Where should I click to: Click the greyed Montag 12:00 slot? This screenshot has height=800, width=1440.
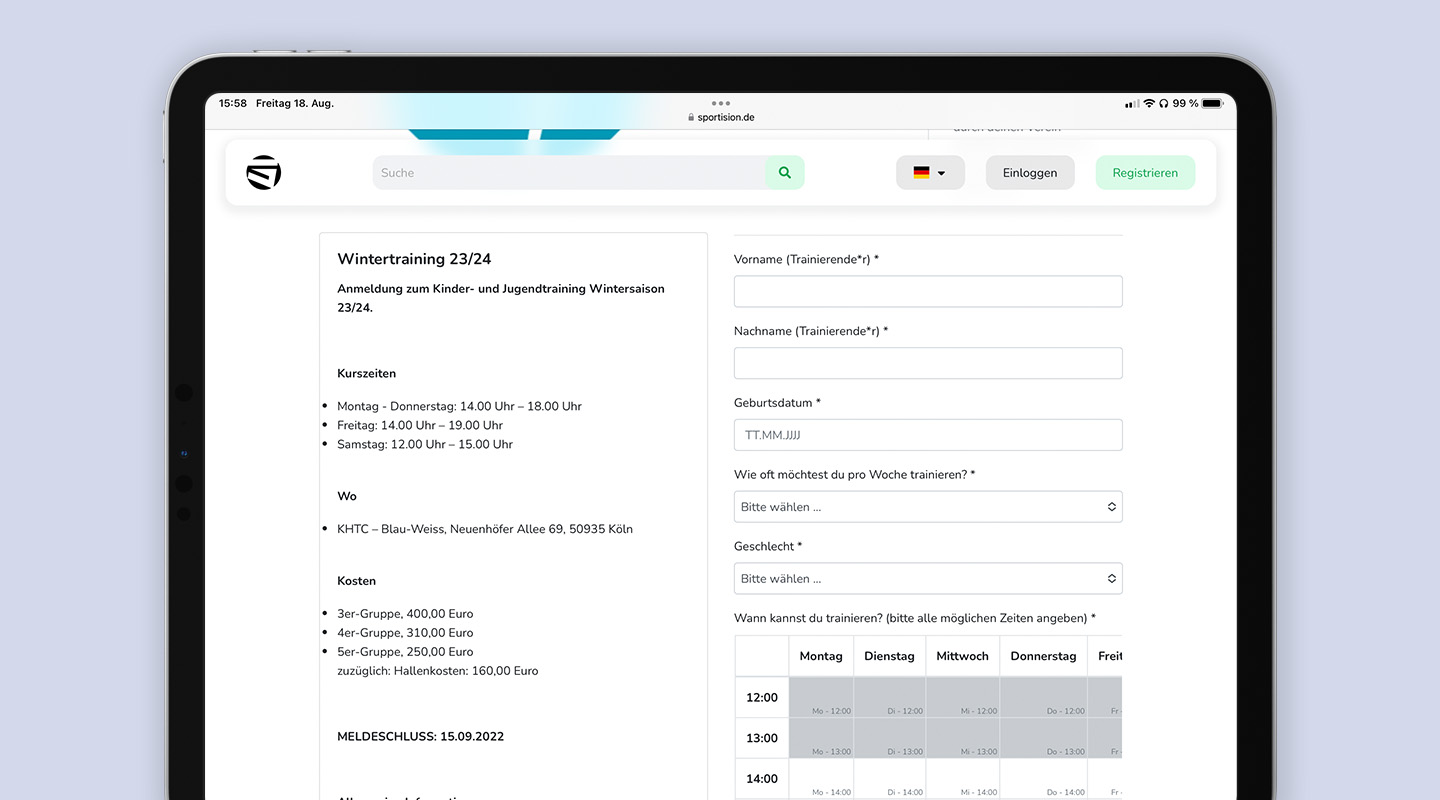tap(821, 697)
